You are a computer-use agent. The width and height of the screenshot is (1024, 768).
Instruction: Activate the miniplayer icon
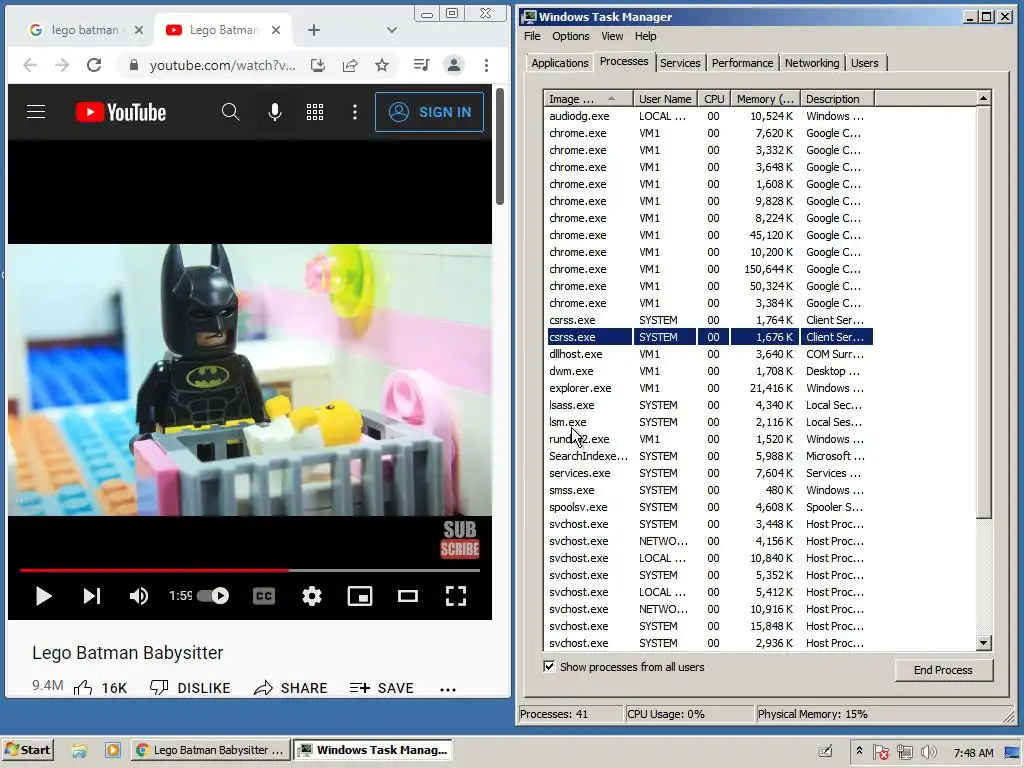pyautogui.click(x=360, y=596)
